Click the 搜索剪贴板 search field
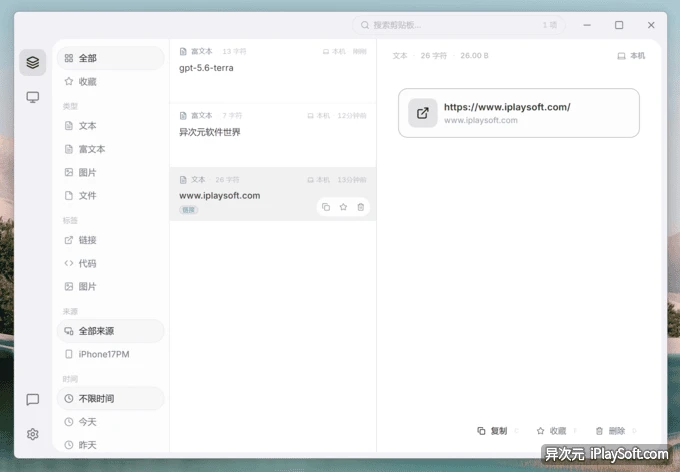This screenshot has height=472, width=680. 459,25
